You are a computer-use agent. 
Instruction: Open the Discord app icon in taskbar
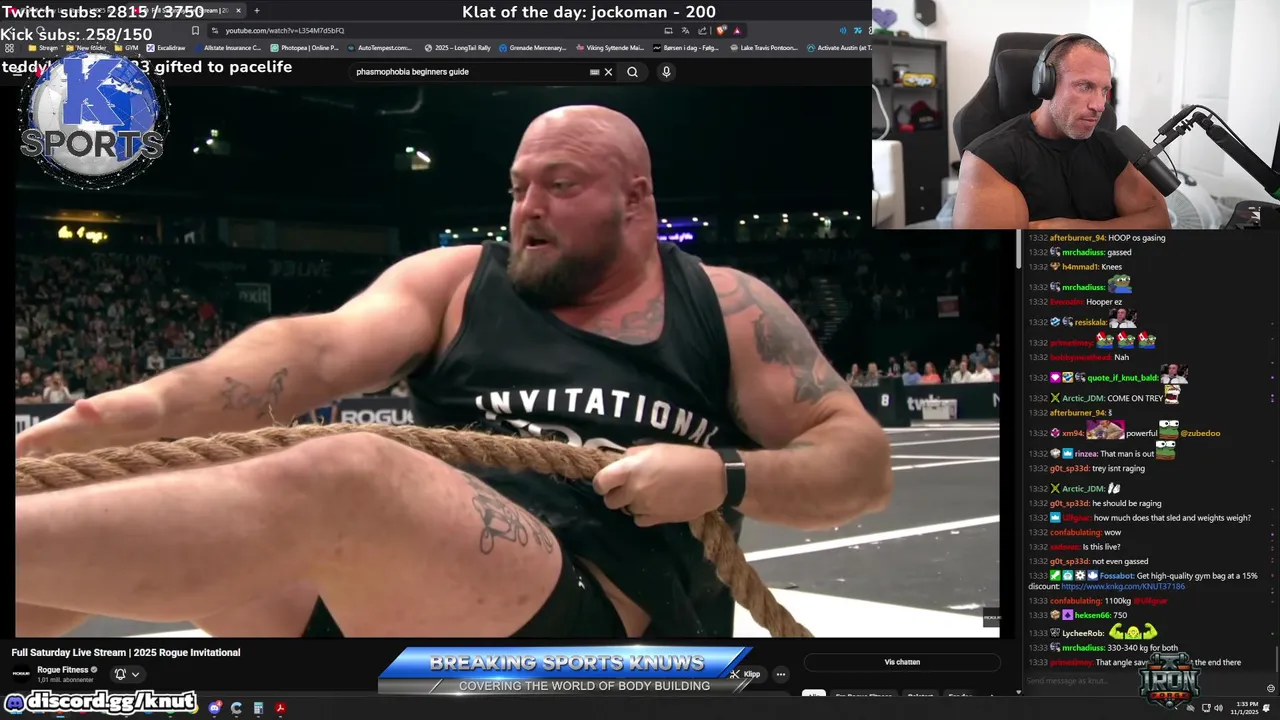click(x=214, y=708)
